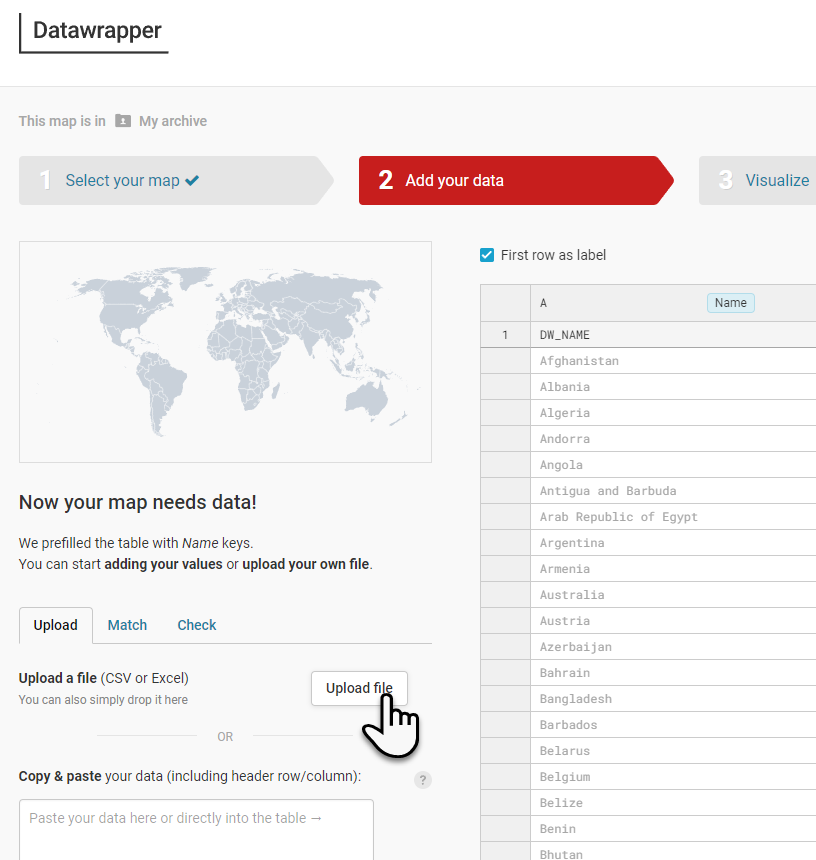This screenshot has height=860, width=816.
Task: Switch to the Match tab
Action: [x=127, y=625]
